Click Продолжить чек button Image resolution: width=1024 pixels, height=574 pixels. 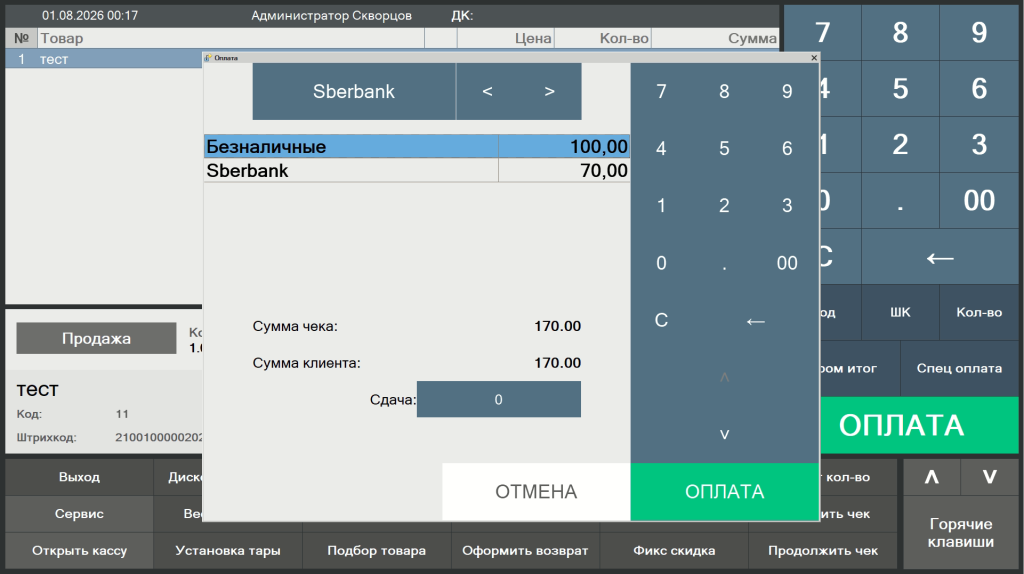click(823, 550)
